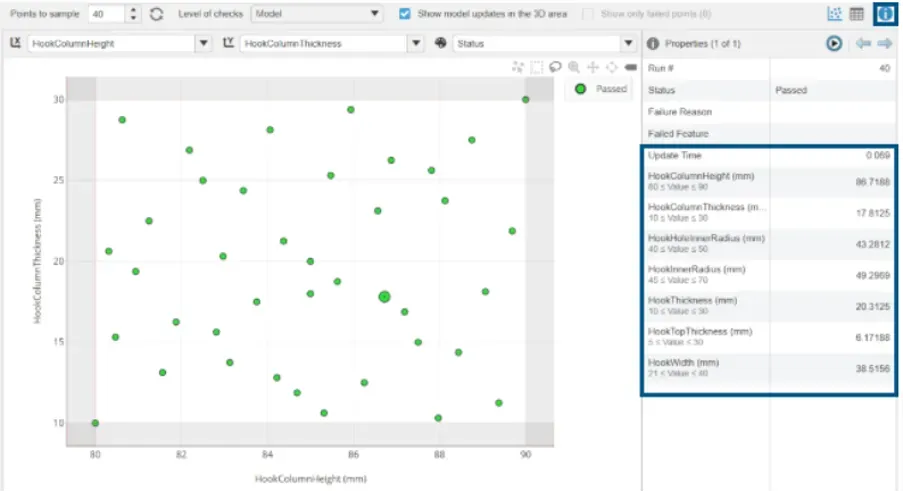Activate the pan tool on chart
Screen dimensions: 904x492
[592, 67]
